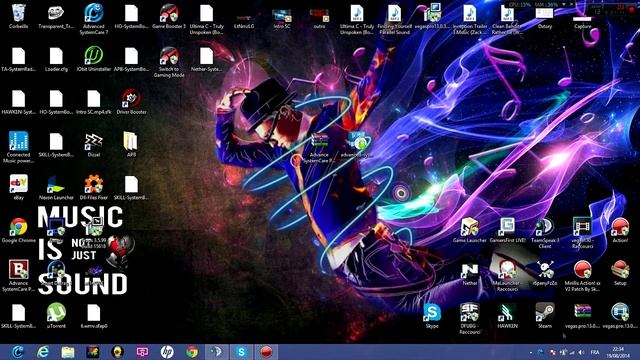Launch the Skype desktop shortcut

point(432,316)
